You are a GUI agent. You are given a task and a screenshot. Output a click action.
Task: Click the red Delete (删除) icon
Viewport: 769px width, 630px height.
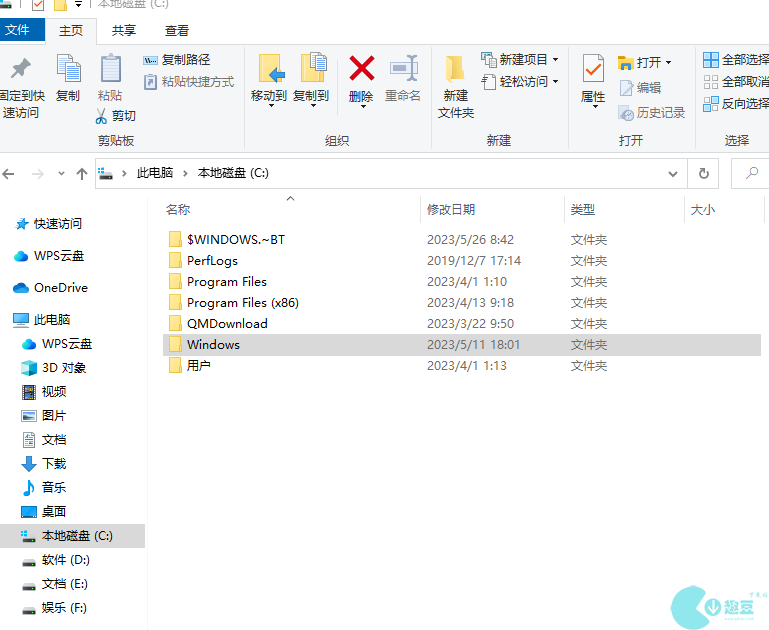point(361,69)
